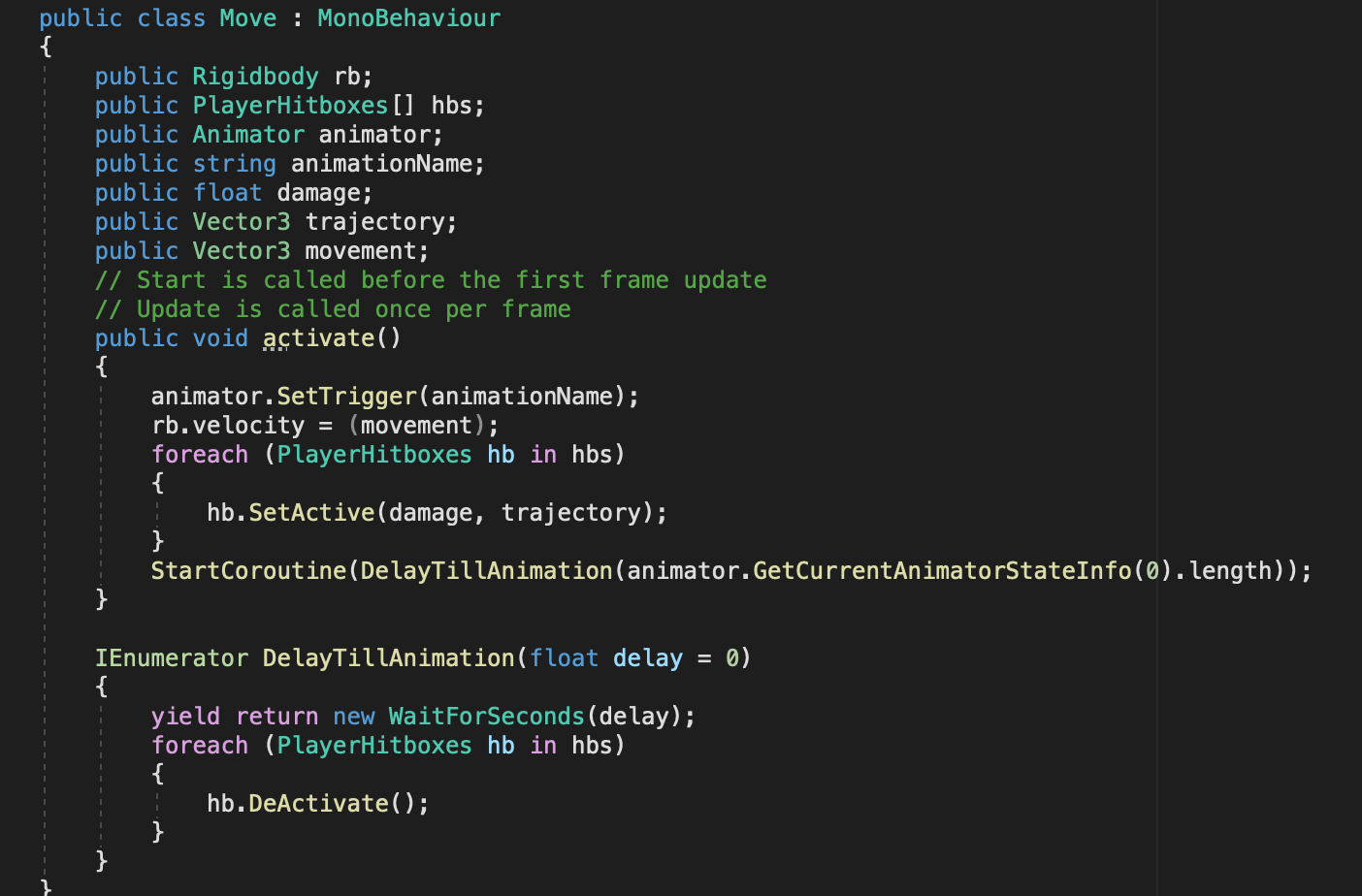Click the IEnumerator return type
The image size is (1362, 896).
point(172,658)
